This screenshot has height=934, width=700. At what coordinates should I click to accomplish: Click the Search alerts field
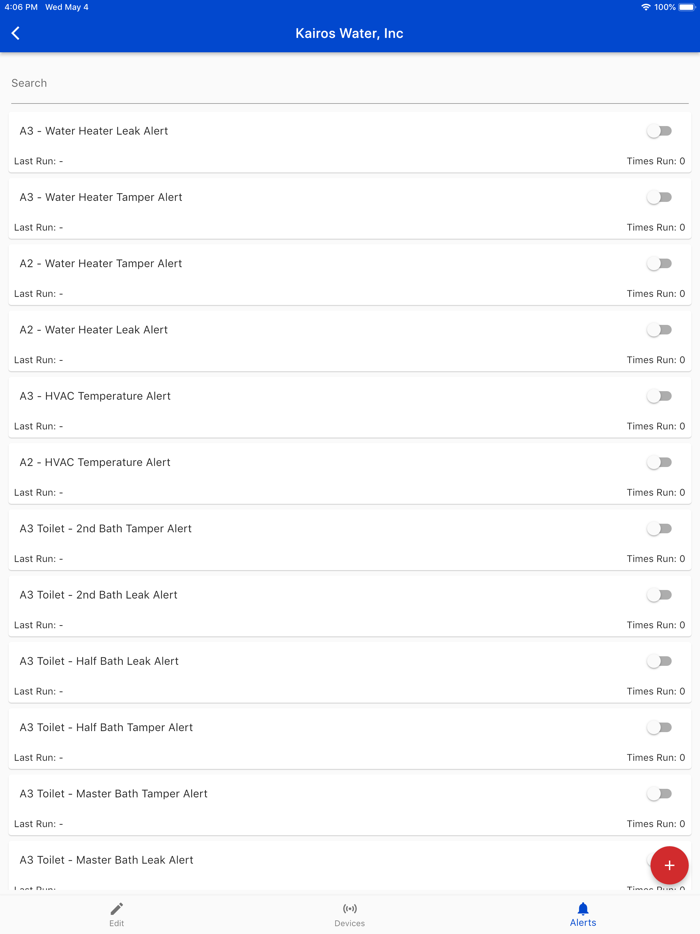pyautogui.click(x=350, y=84)
